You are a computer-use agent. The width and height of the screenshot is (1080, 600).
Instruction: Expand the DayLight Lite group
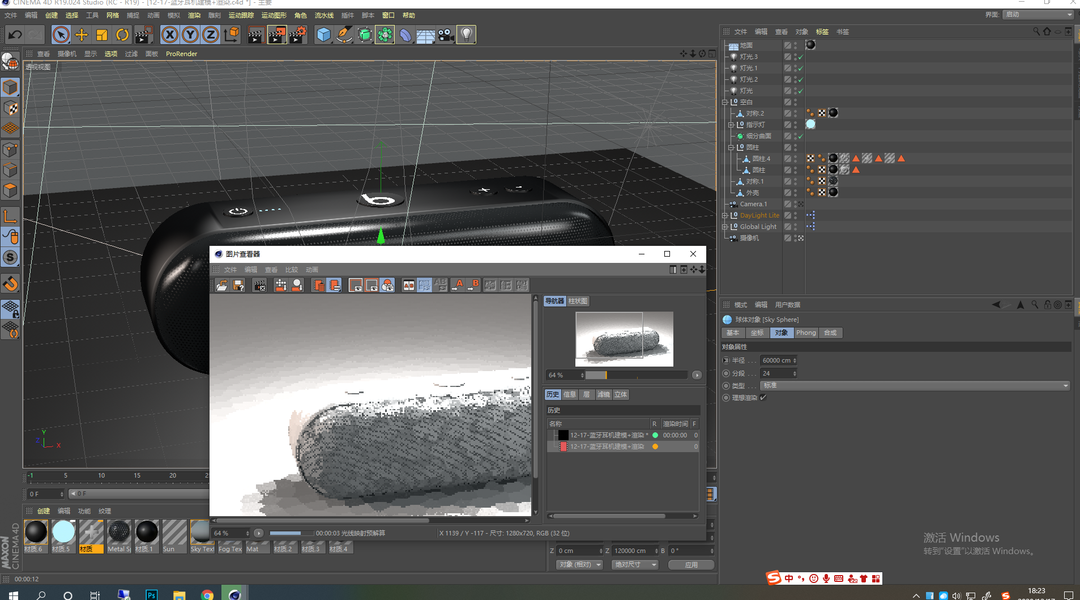coord(725,216)
